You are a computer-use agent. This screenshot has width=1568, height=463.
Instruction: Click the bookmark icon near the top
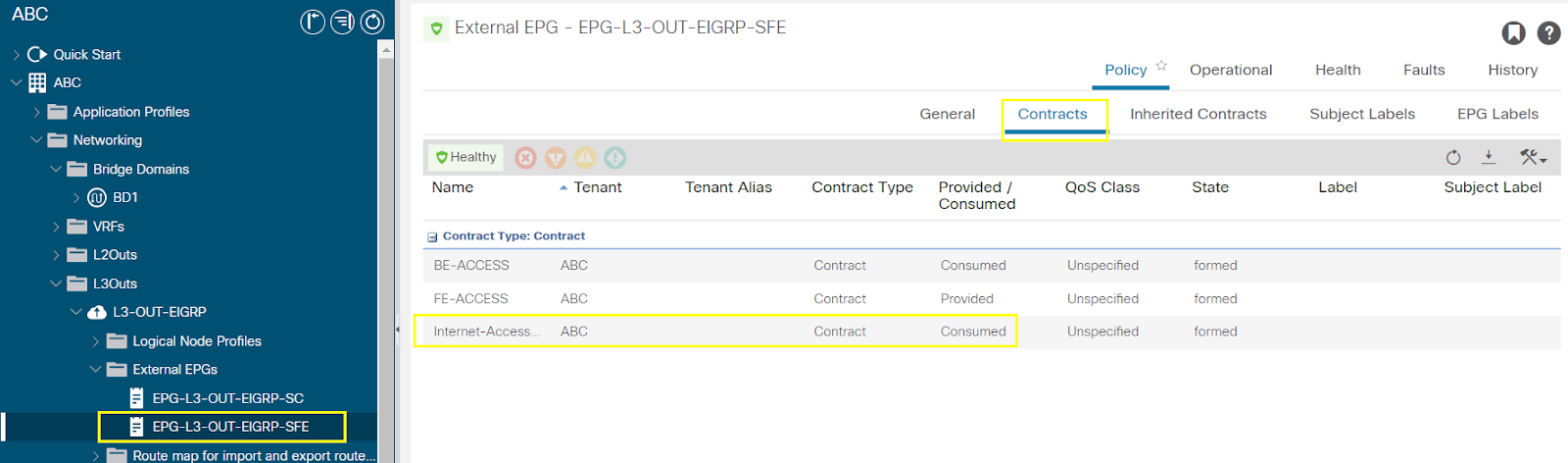coord(1513,33)
